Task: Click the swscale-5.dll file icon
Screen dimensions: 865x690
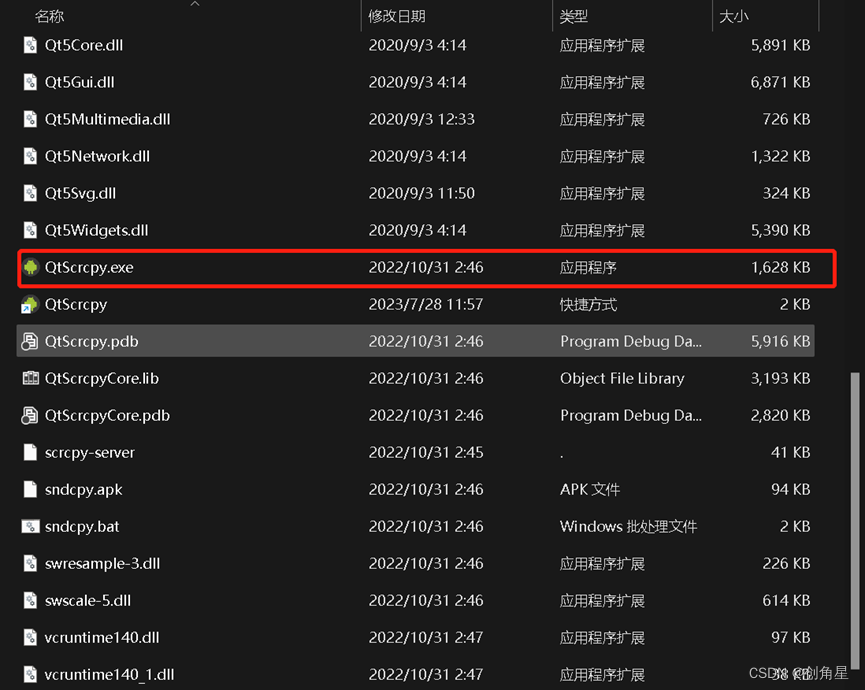Action: (x=30, y=601)
